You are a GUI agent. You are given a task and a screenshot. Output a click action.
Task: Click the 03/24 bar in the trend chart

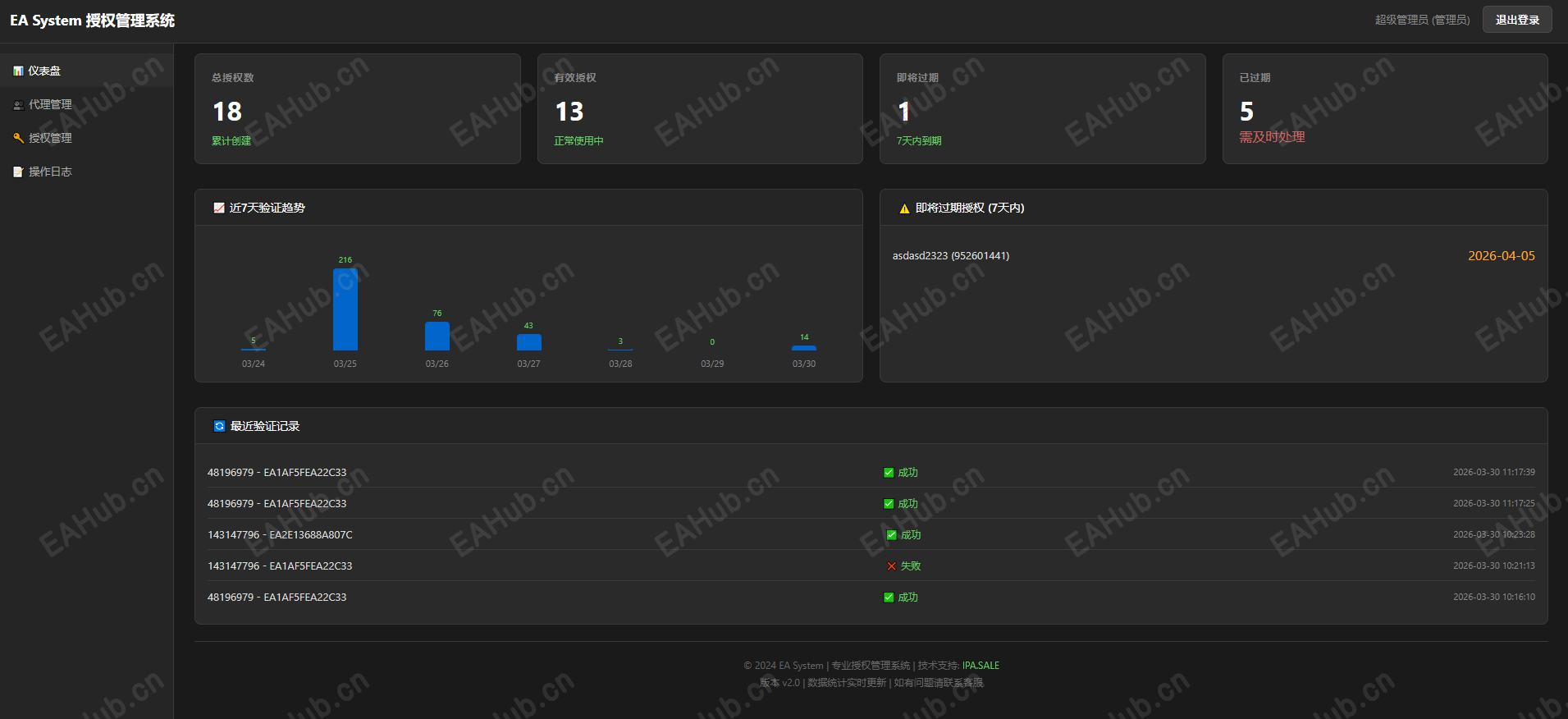point(254,350)
